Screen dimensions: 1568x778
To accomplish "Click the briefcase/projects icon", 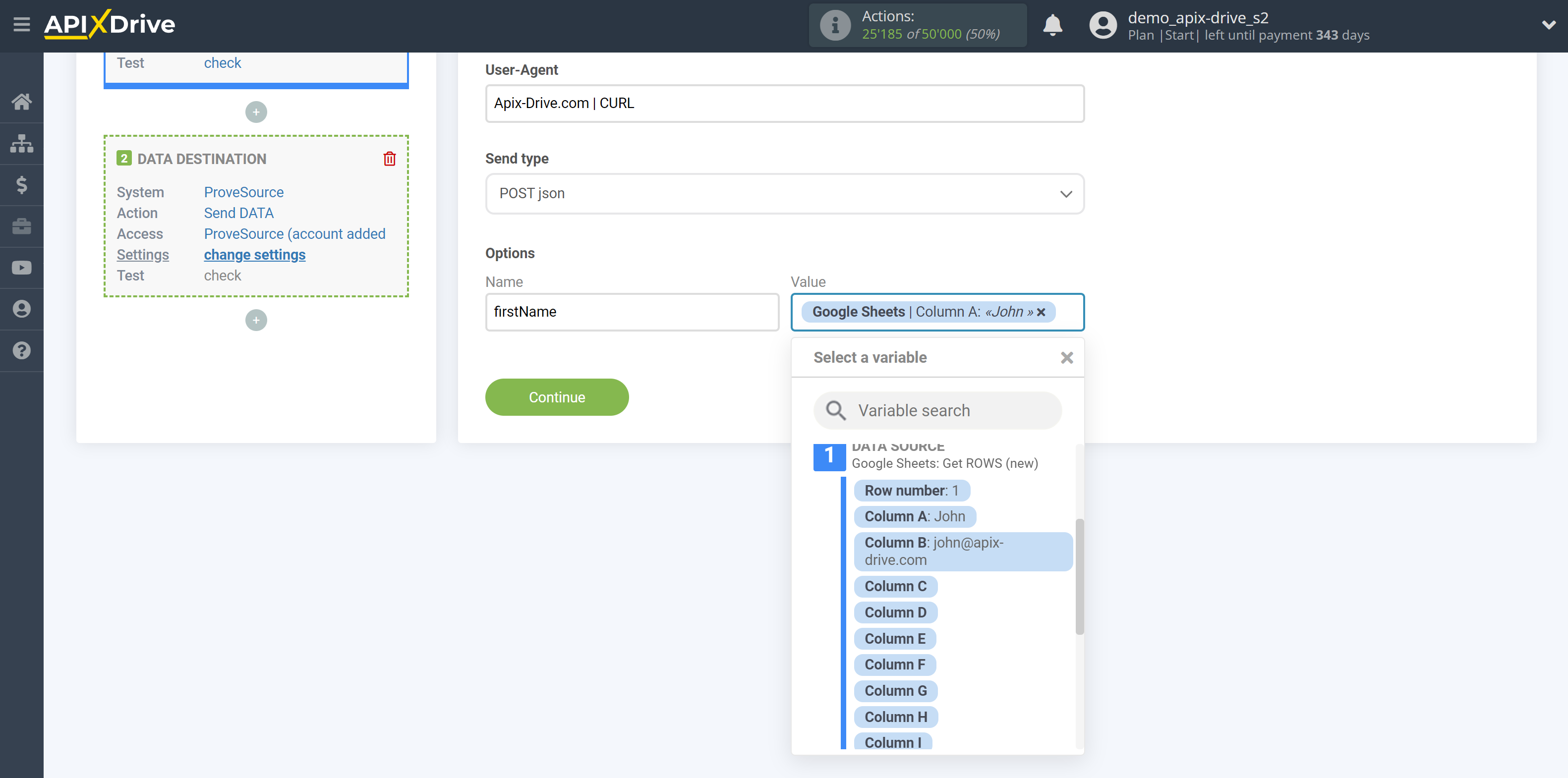I will [x=22, y=225].
